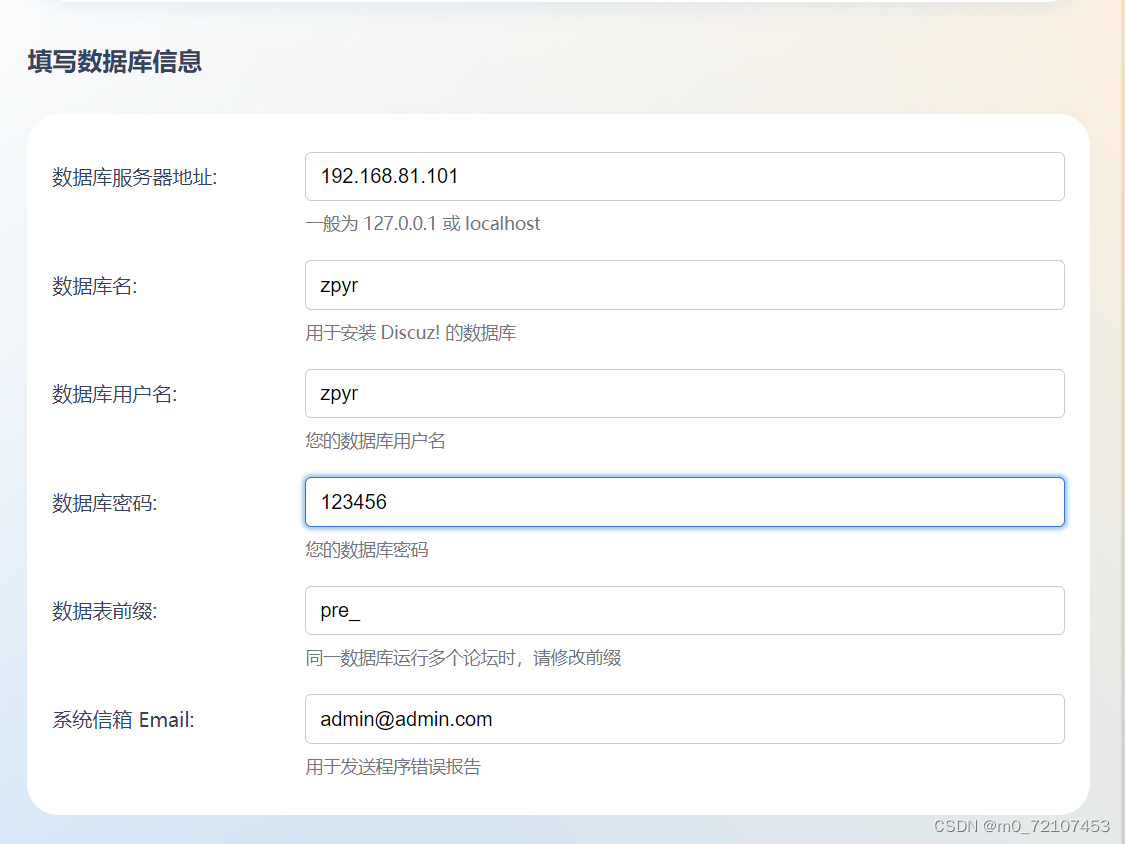Image resolution: width=1125 pixels, height=844 pixels.
Task: Click the hint text 您的数据库密码
Action: point(367,550)
